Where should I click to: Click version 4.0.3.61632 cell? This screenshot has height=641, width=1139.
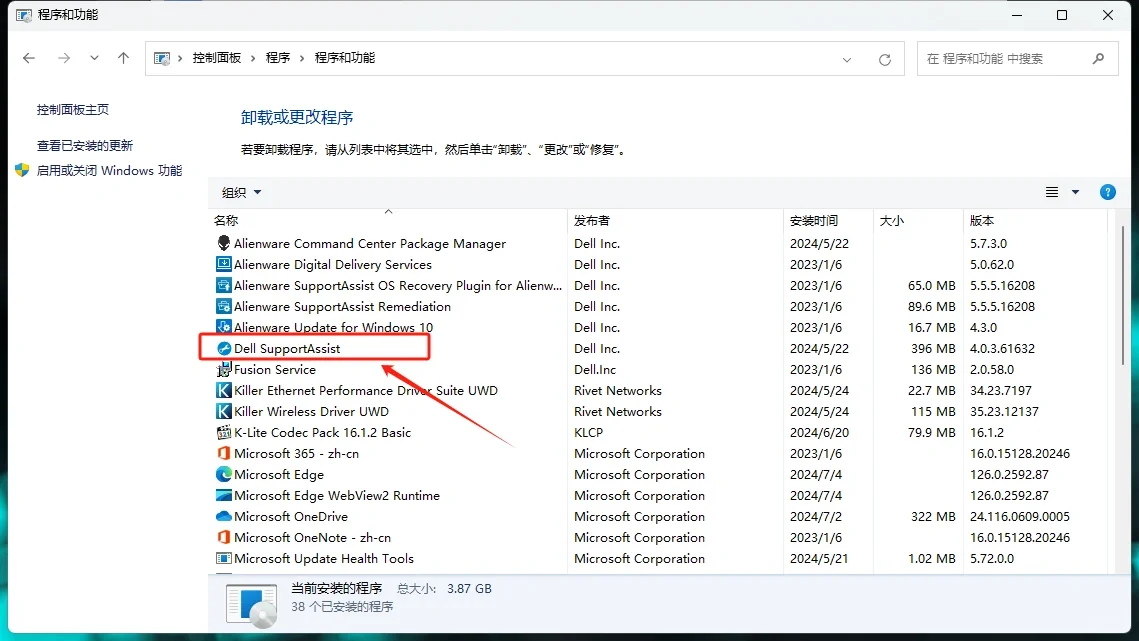tap(1002, 349)
